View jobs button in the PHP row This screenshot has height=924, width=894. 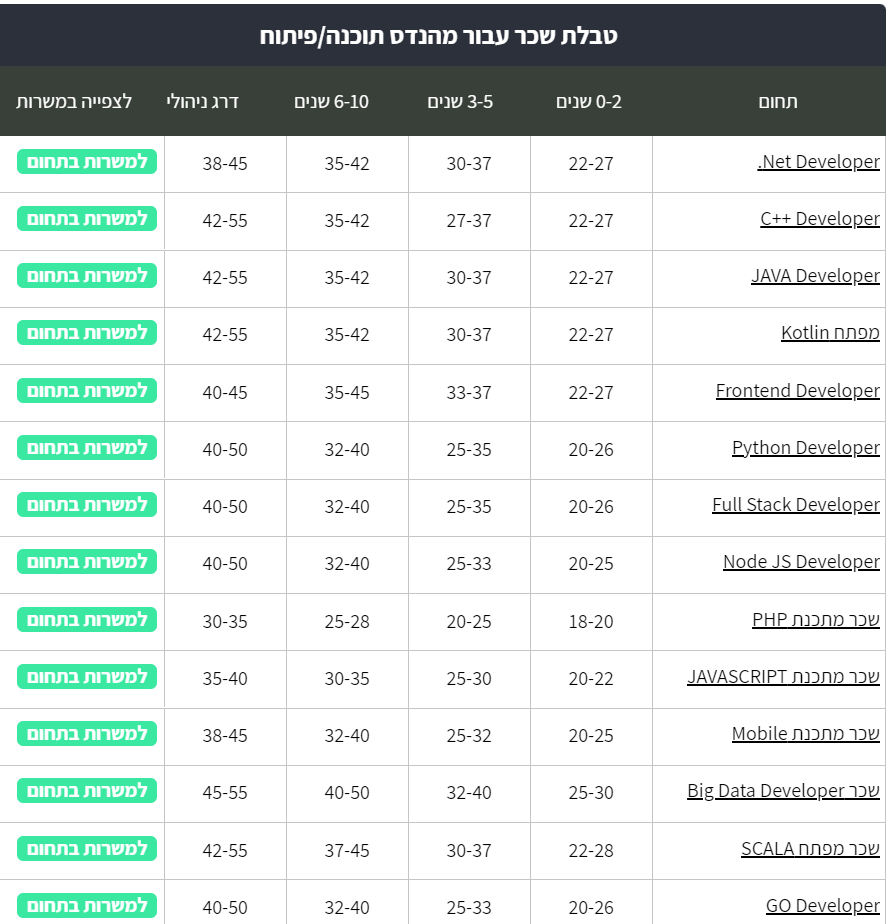pos(88,619)
